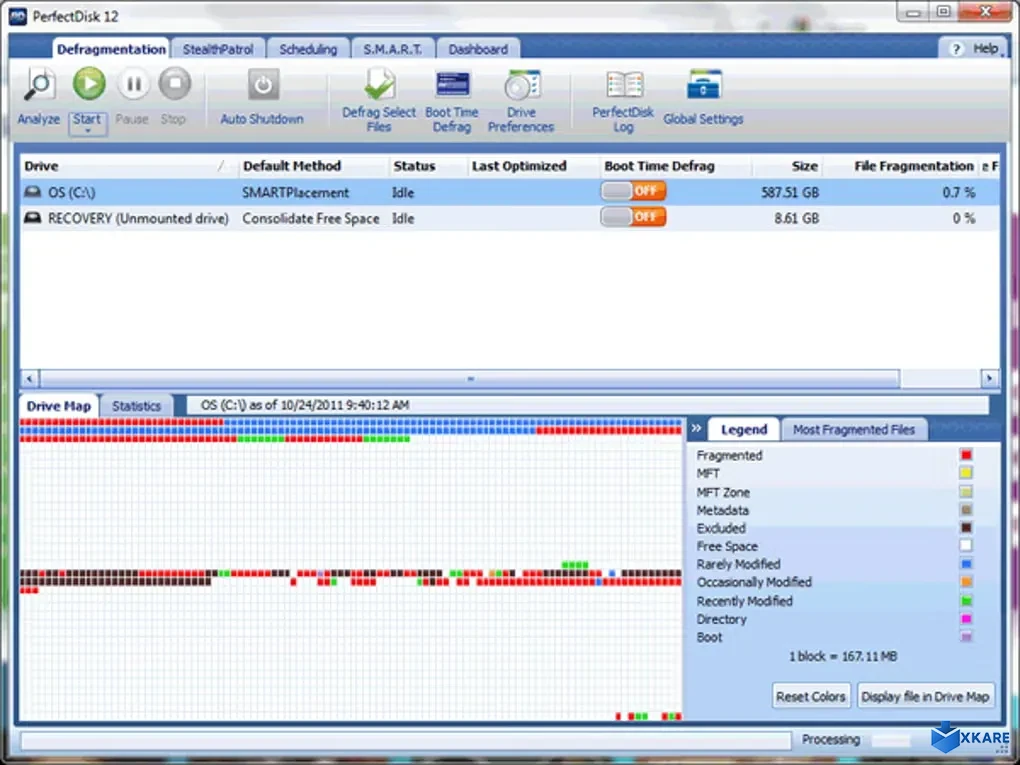
Task: Click the PerfectDisk app icon in title bar
Action: coord(18,16)
